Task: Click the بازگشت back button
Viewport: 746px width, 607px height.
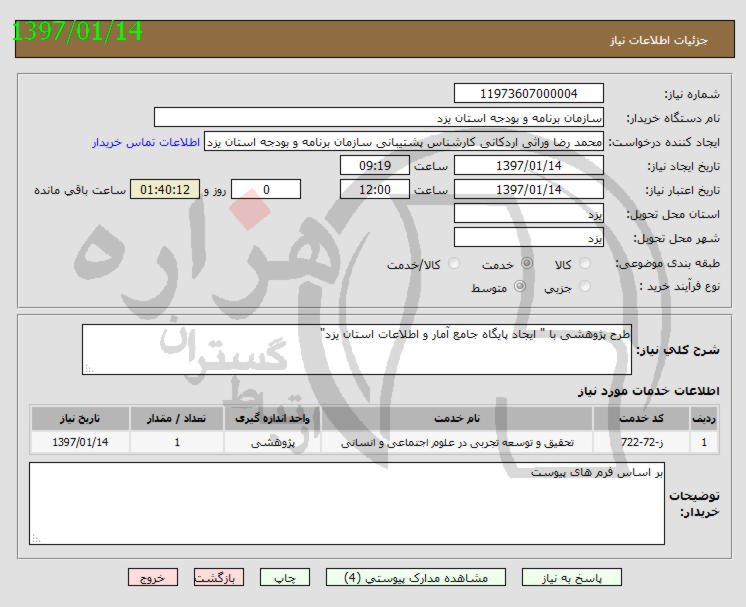Action: 219,578
